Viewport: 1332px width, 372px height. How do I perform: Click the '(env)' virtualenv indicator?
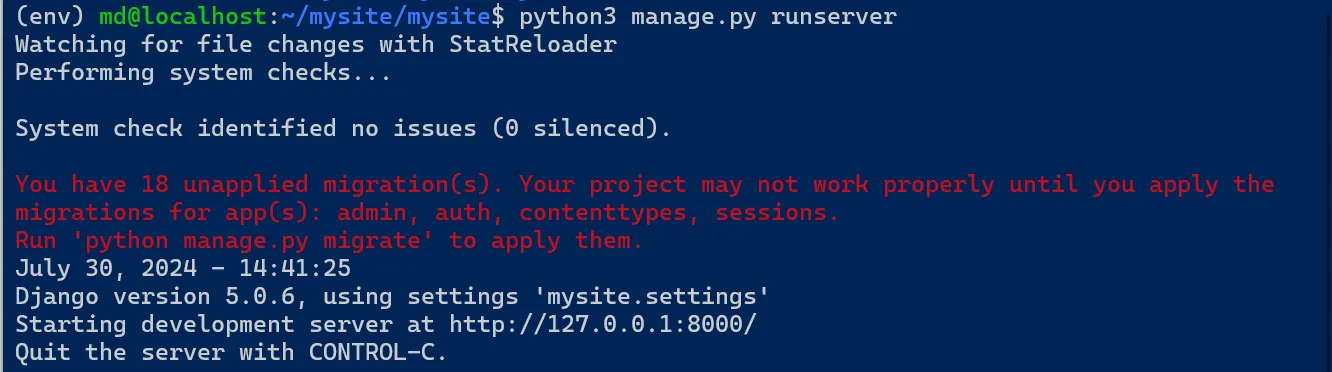point(50,17)
